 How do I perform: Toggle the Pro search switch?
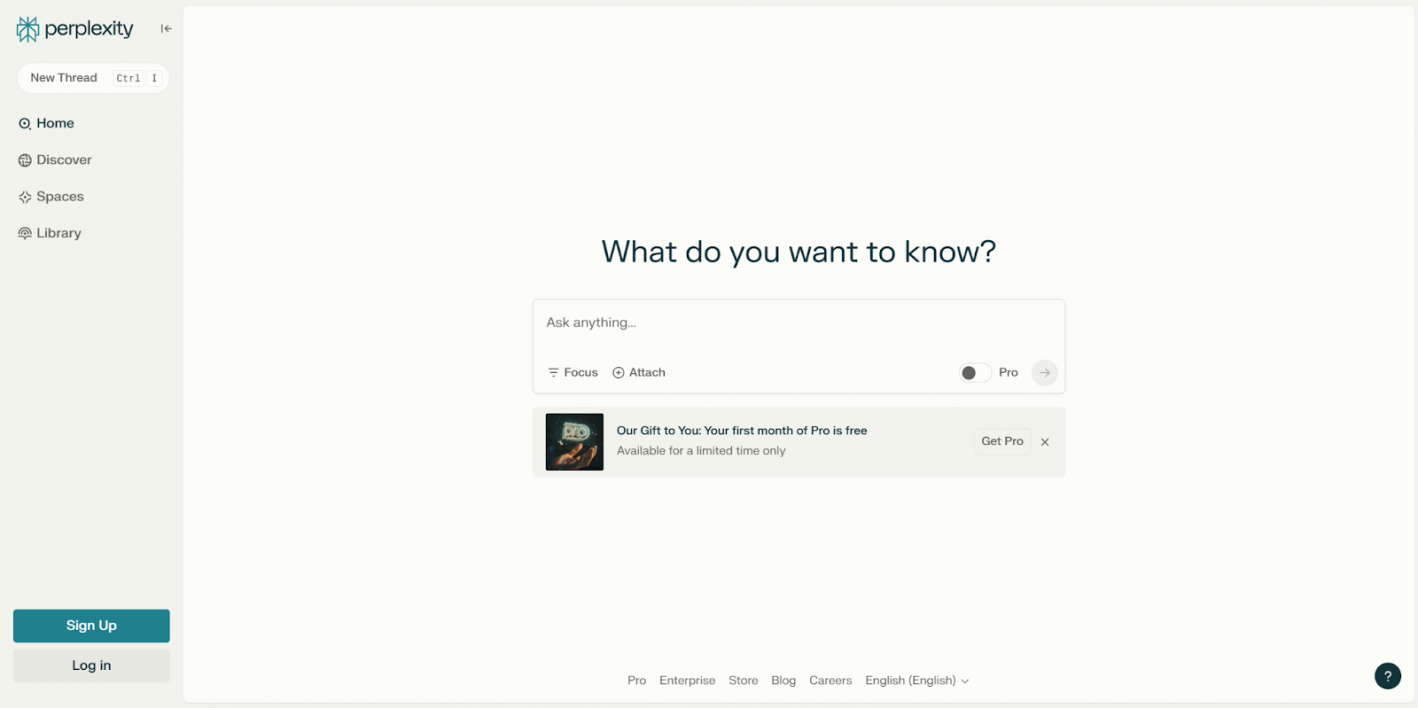click(975, 373)
